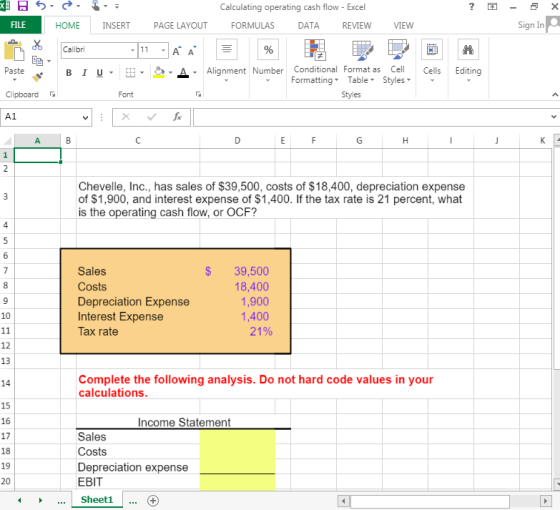Switch to the DATA tab

[309, 26]
